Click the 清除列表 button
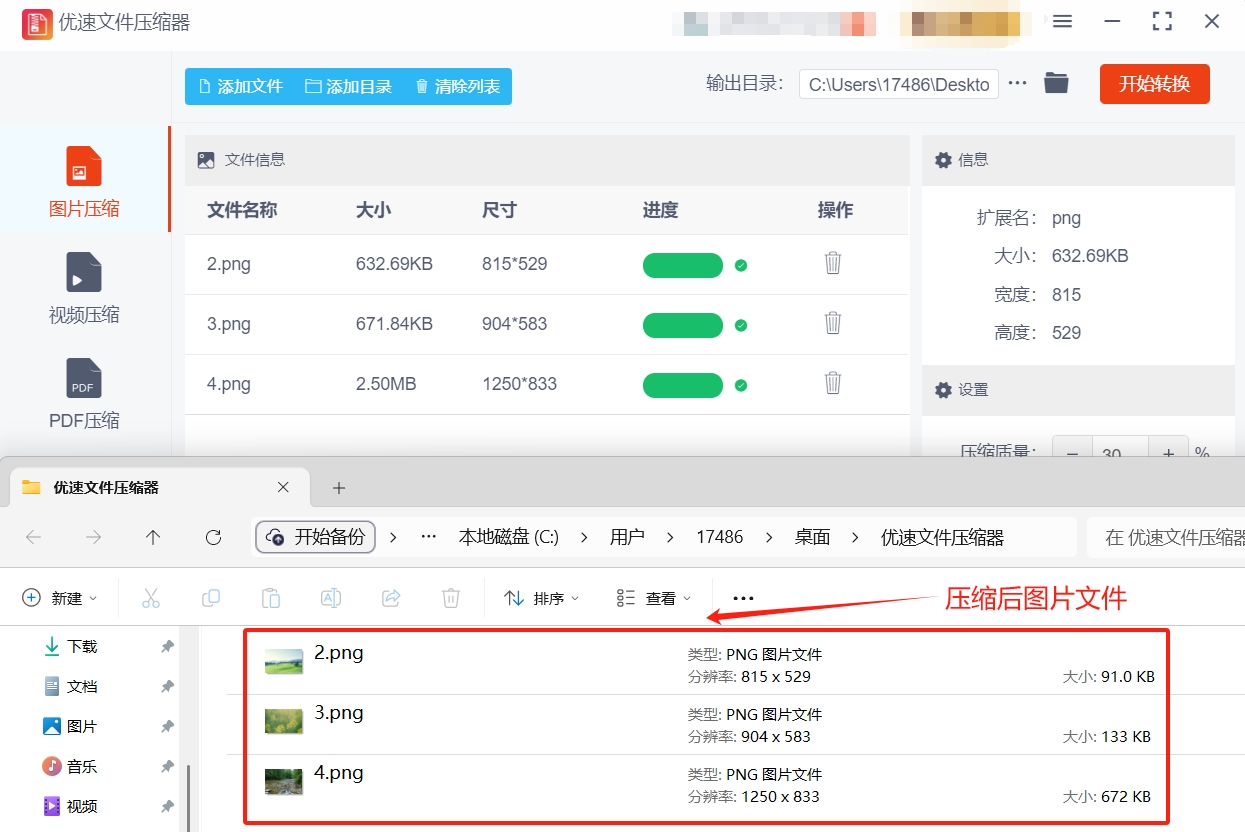The image size is (1245, 832). (457, 86)
